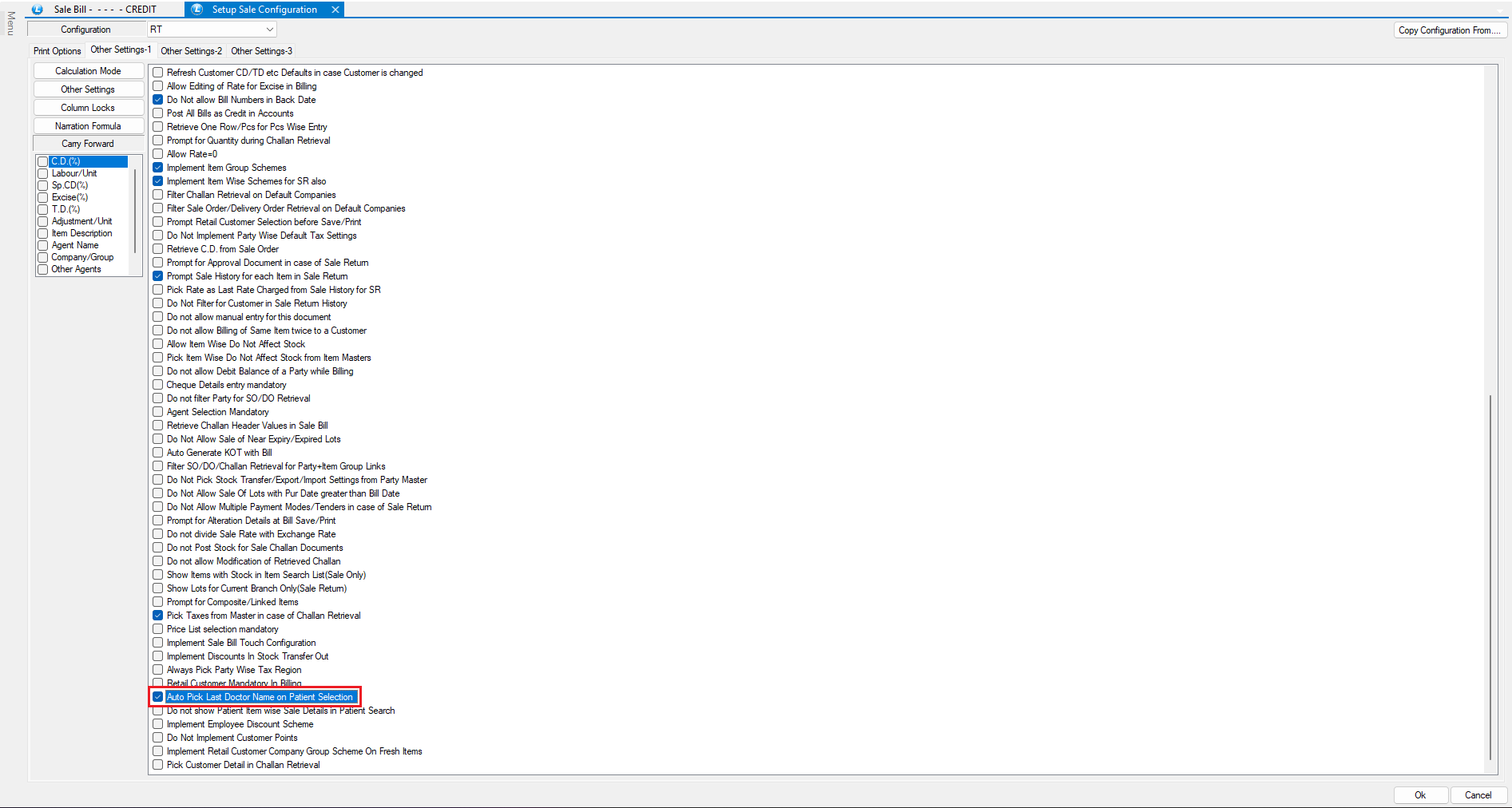This screenshot has height=808, width=1512.
Task: Disable Auto Pick Last Doctor Name option
Action: click(x=158, y=697)
